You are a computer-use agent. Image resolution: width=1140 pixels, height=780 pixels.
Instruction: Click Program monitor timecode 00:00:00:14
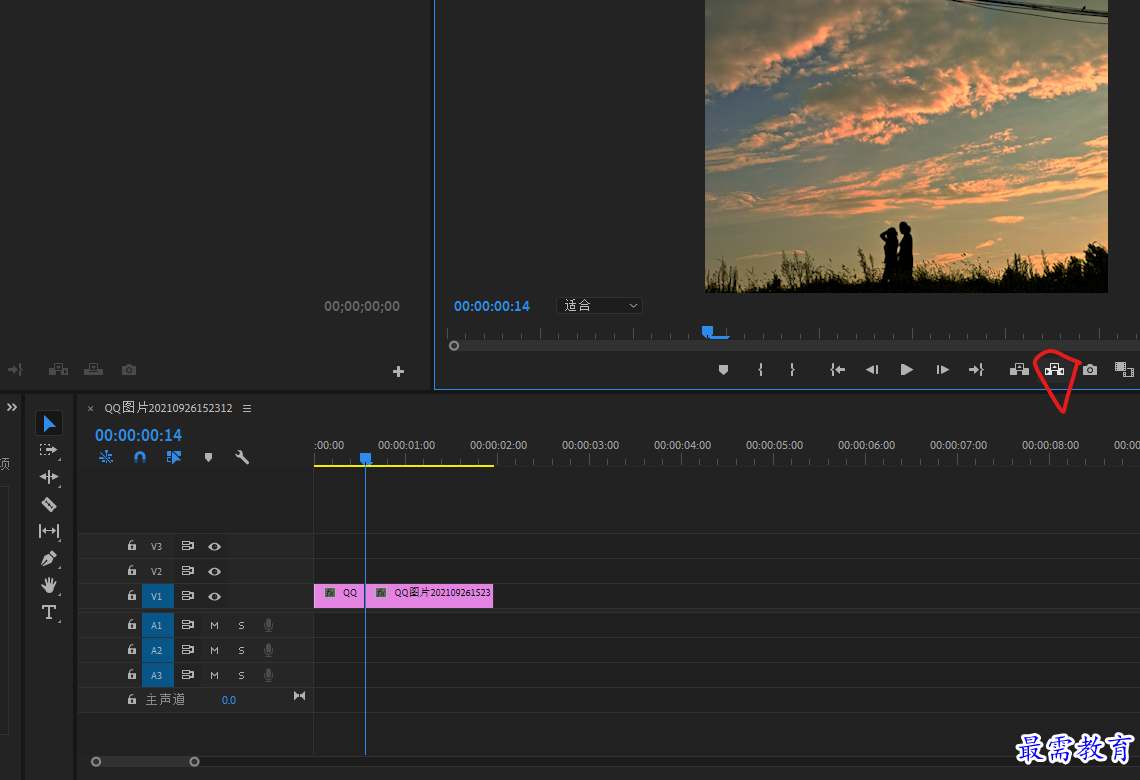(491, 306)
